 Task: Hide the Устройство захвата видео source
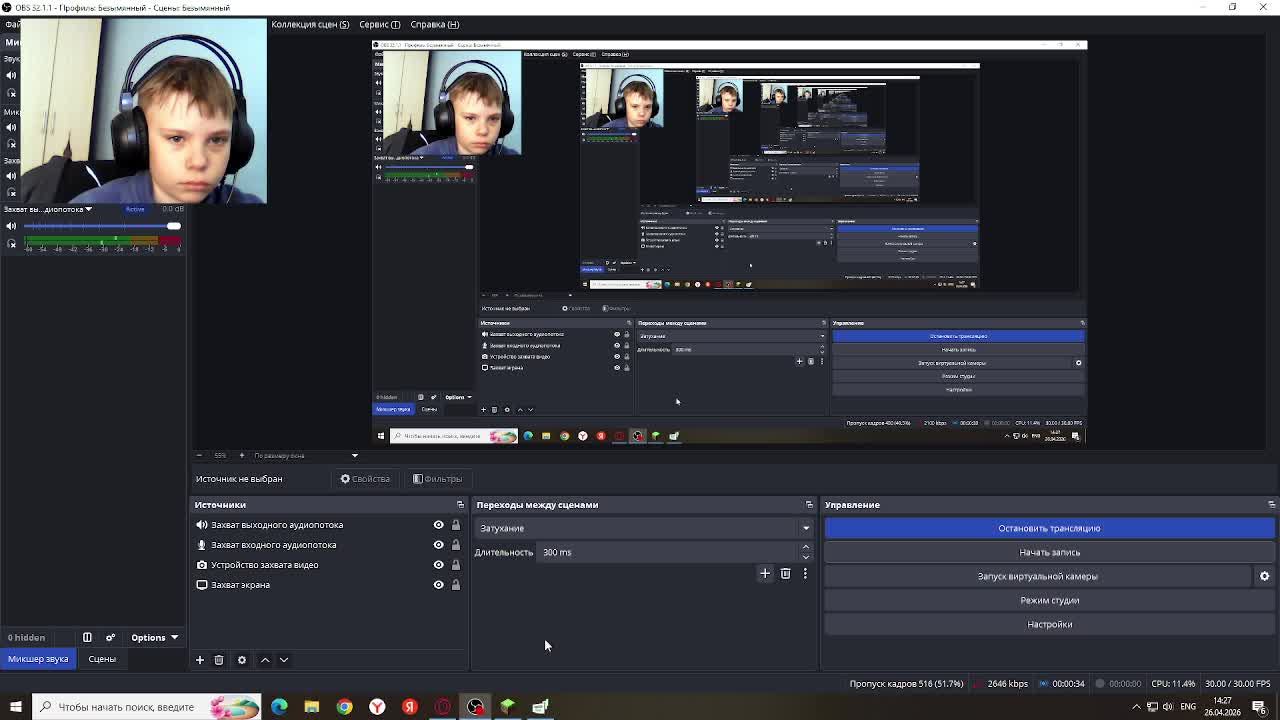pos(438,565)
